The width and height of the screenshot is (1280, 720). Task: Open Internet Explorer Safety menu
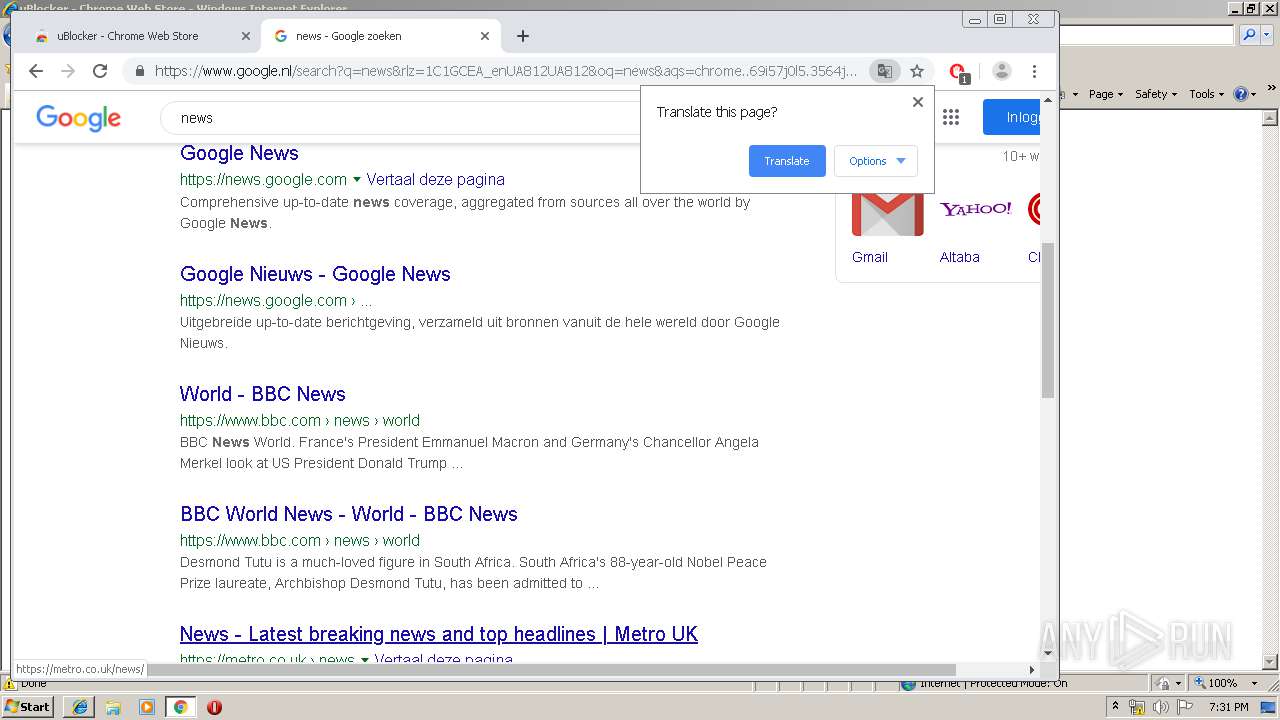pyautogui.click(x=1155, y=94)
